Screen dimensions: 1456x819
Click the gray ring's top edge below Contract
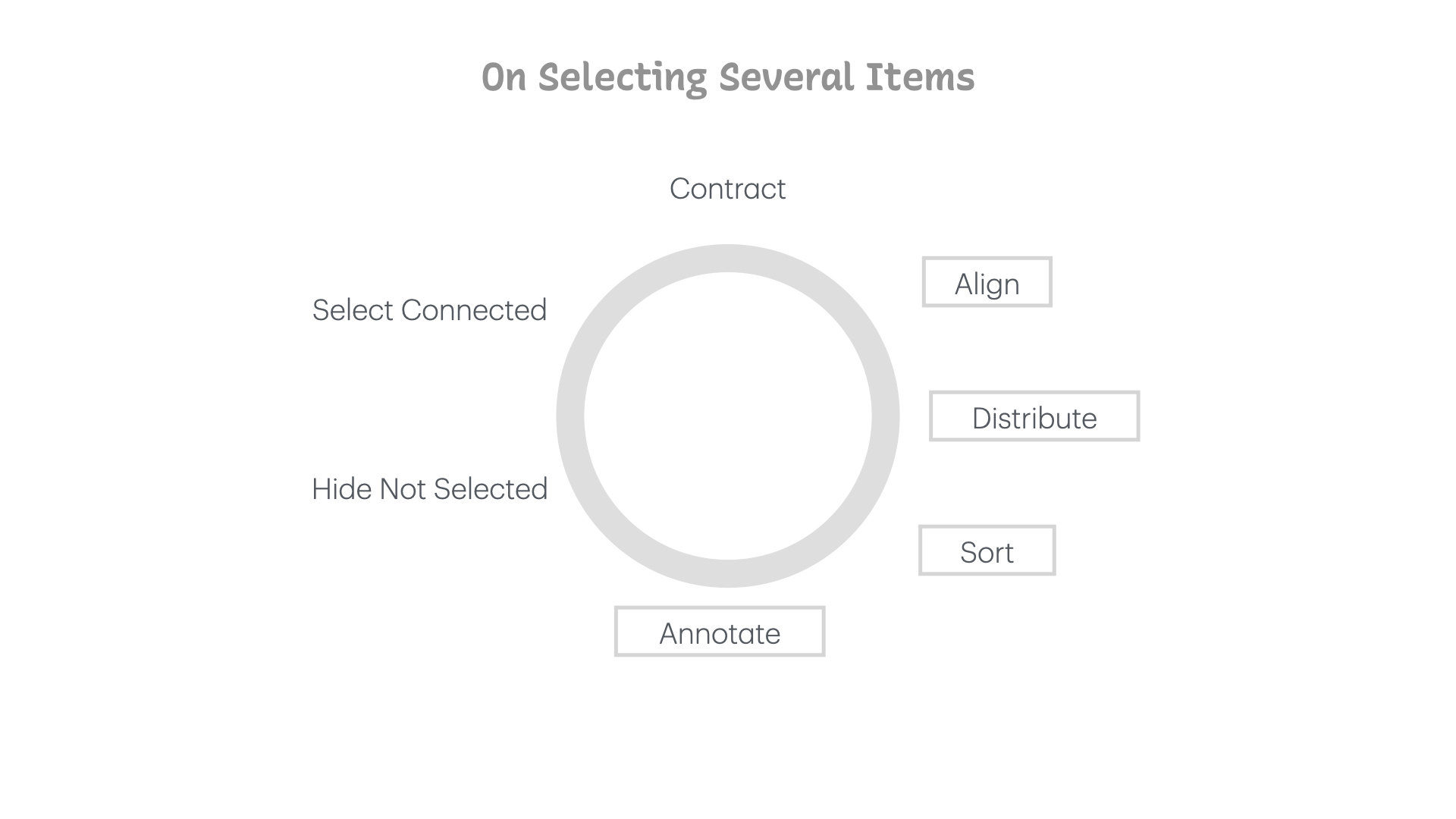tap(727, 258)
